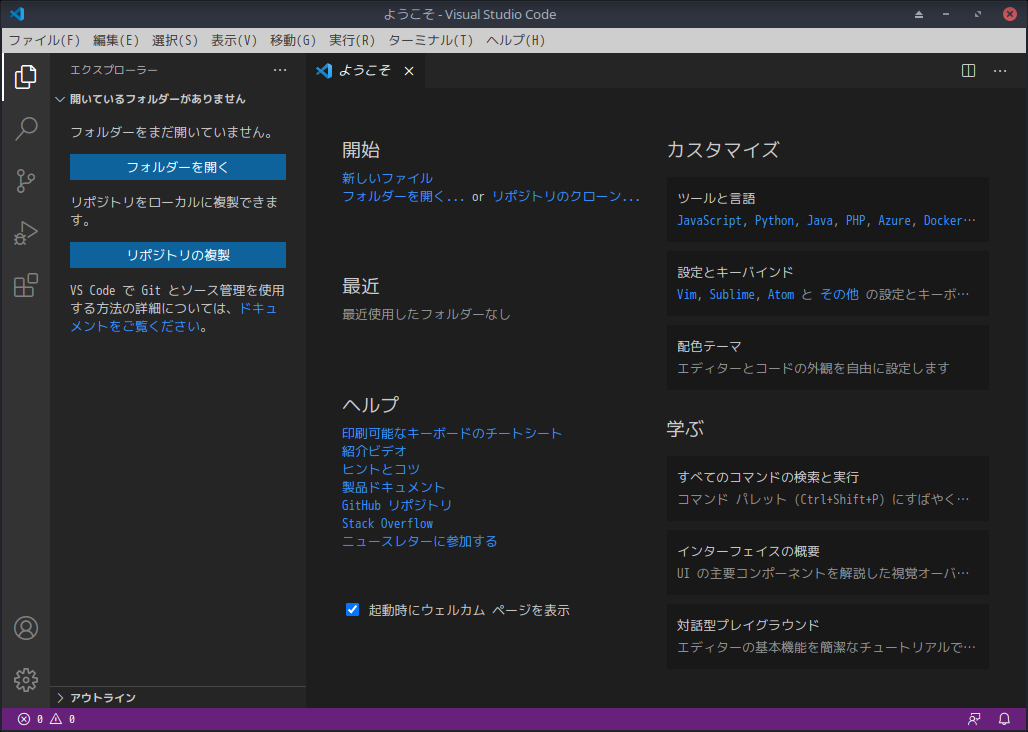Image resolution: width=1028 pixels, height=732 pixels.
Task: Click the Azure tools link
Action: click(x=894, y=221)
